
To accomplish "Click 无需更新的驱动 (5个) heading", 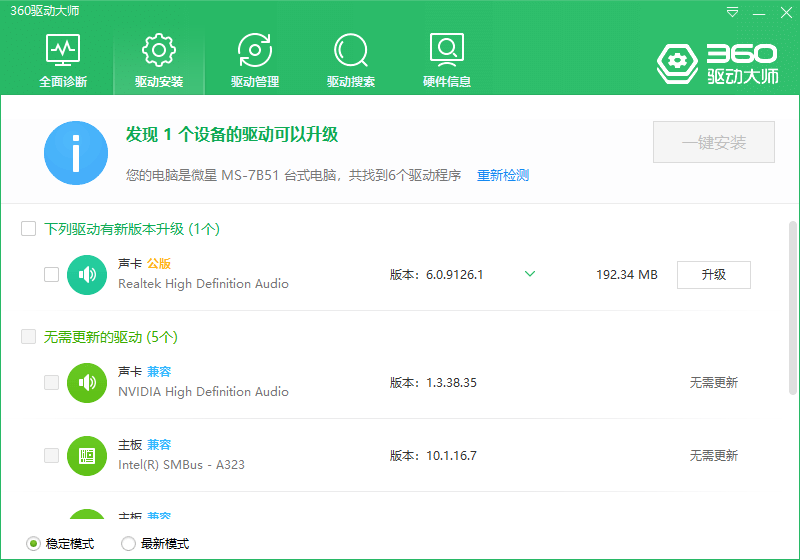I will (111, 337).
